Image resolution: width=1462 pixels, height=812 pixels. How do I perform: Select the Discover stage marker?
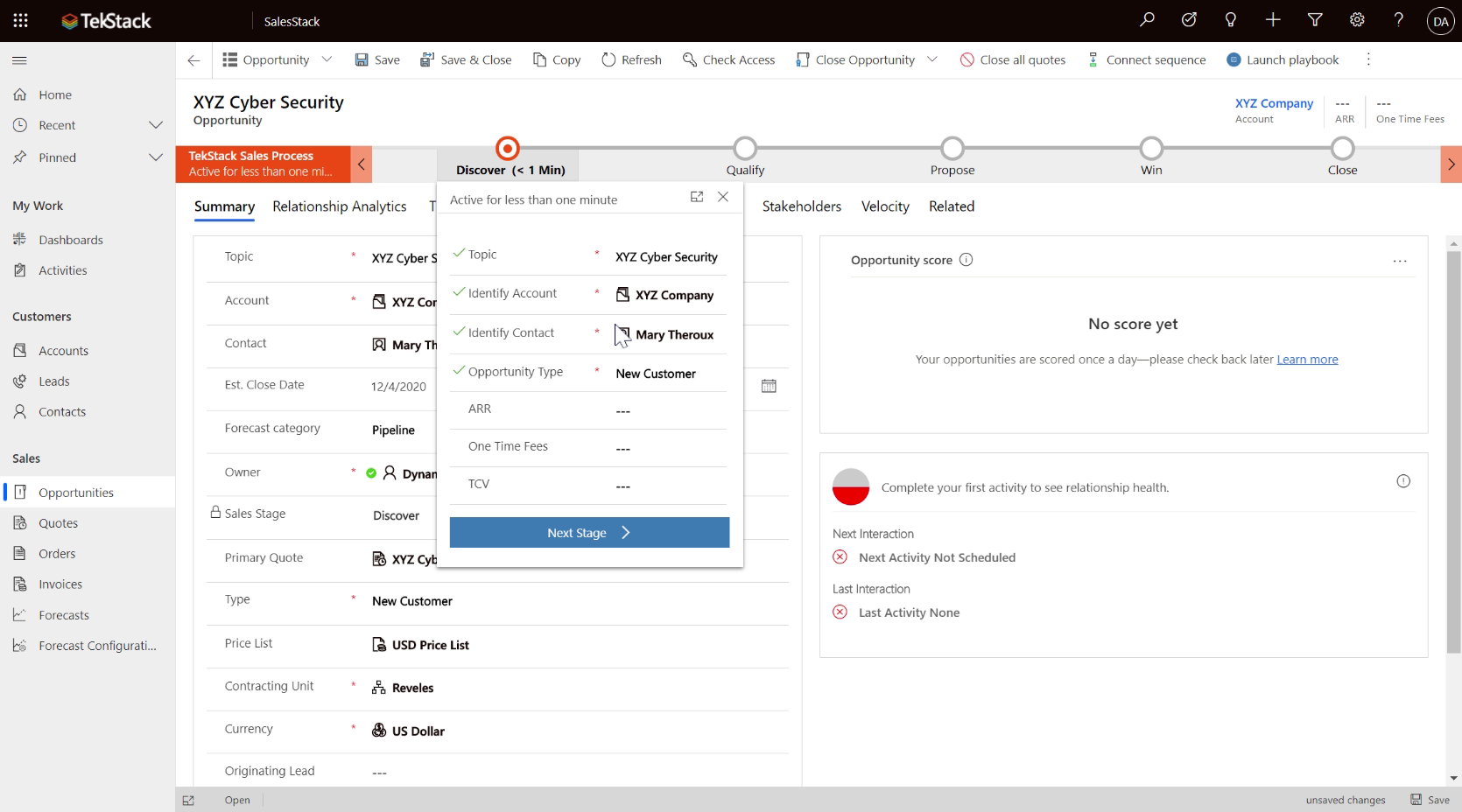pos(507,148)
